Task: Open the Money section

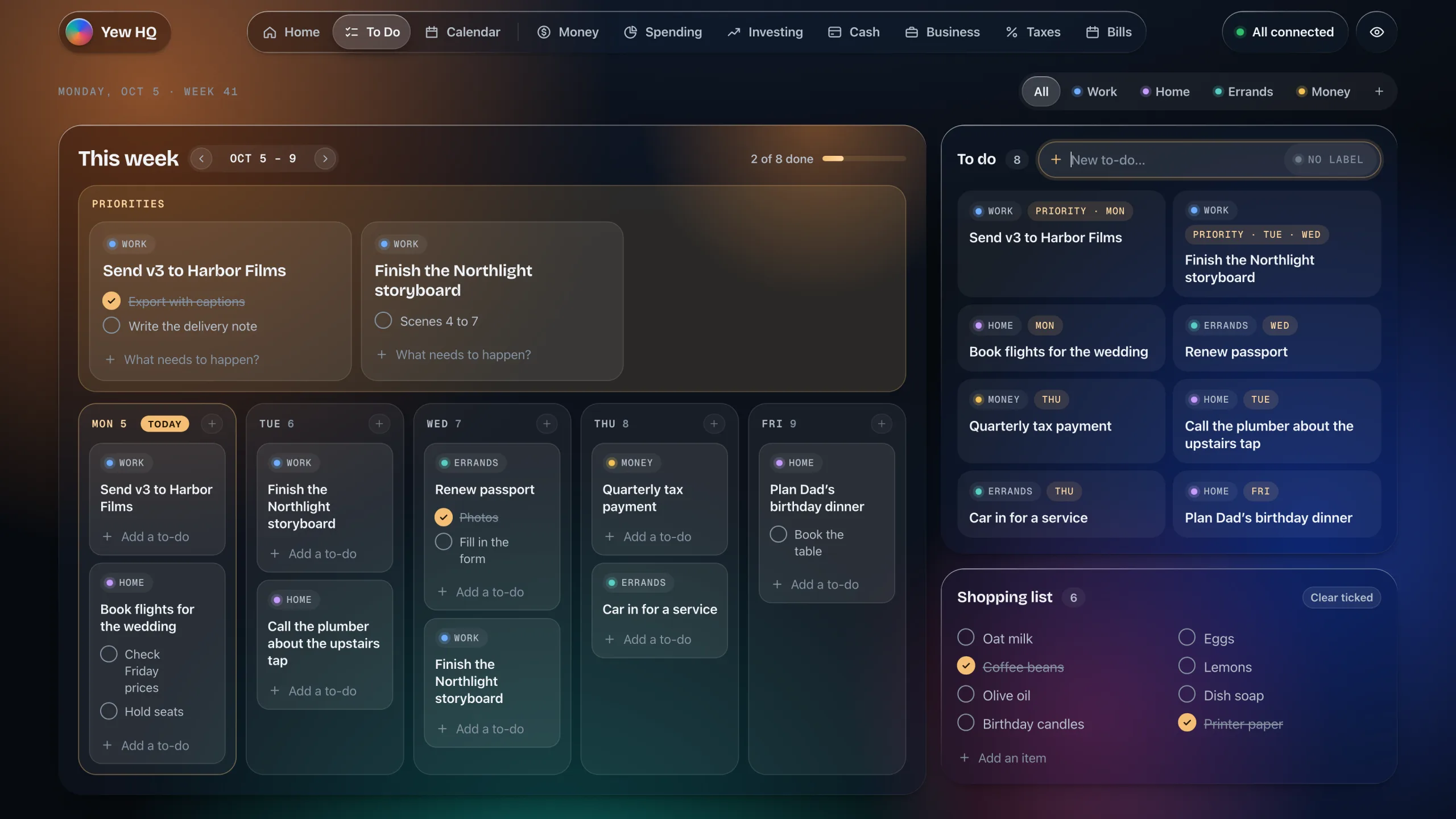Action: click(568, 32)
